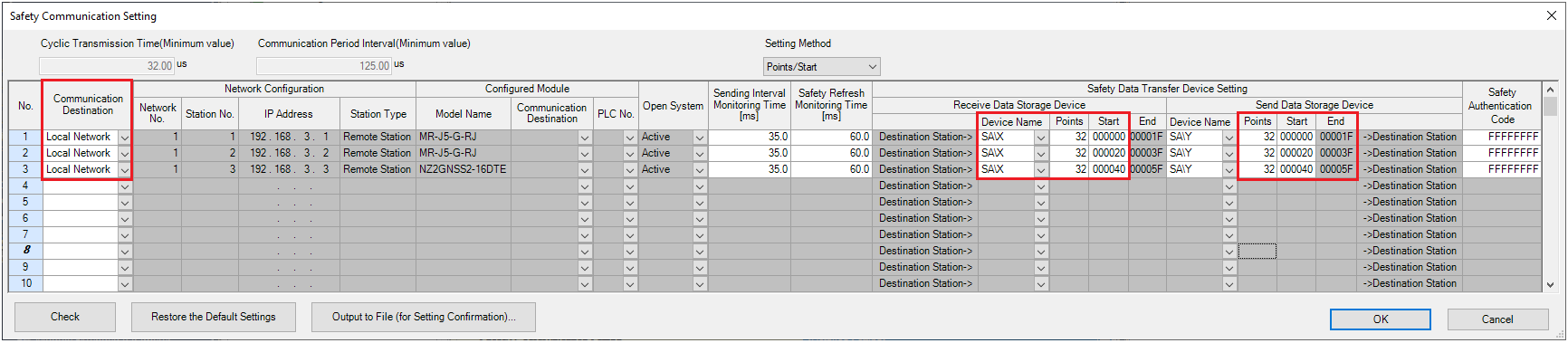
Task: Expand row 1 Open System Active dropdown
Action: [x=699, y=138]
